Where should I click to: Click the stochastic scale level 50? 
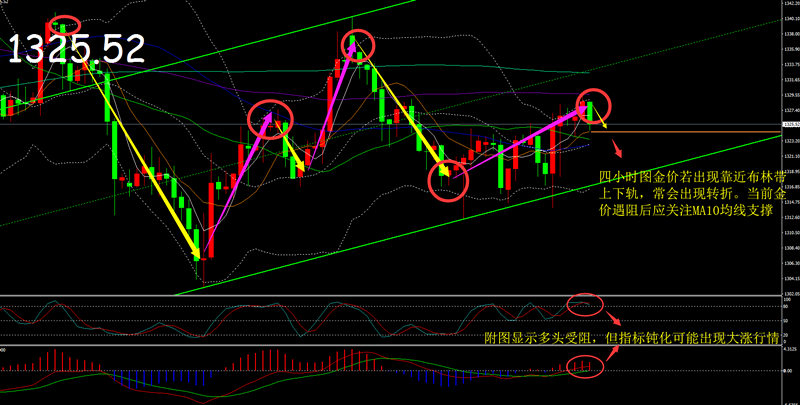coord(786,321)
